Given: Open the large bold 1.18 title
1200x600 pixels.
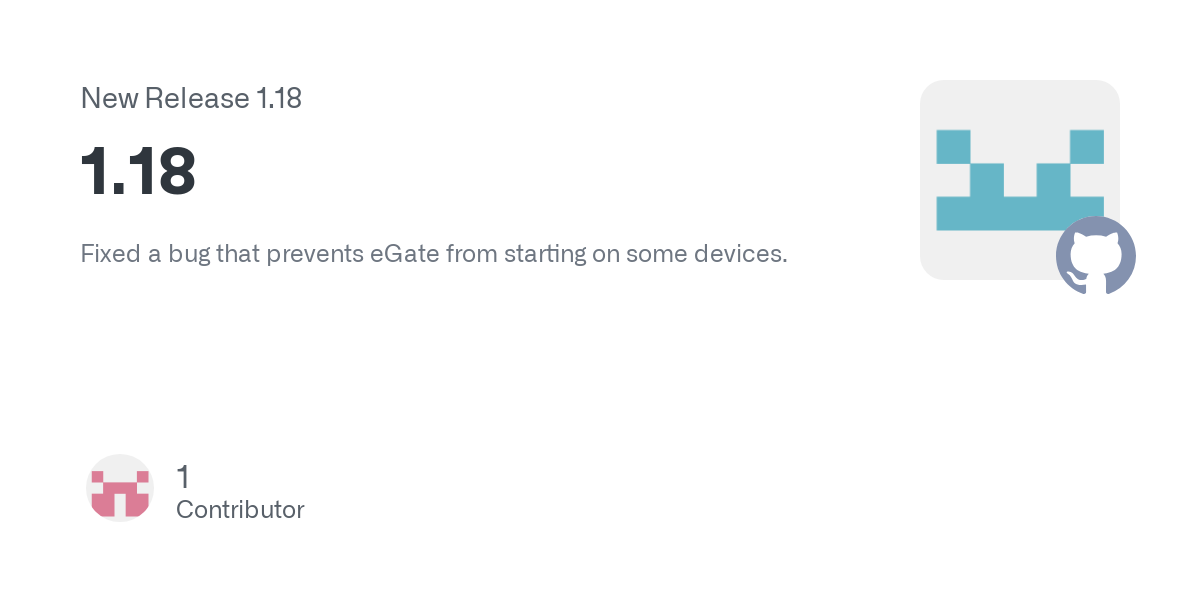Looking at the screenshot, I should [x=138, y=172].
